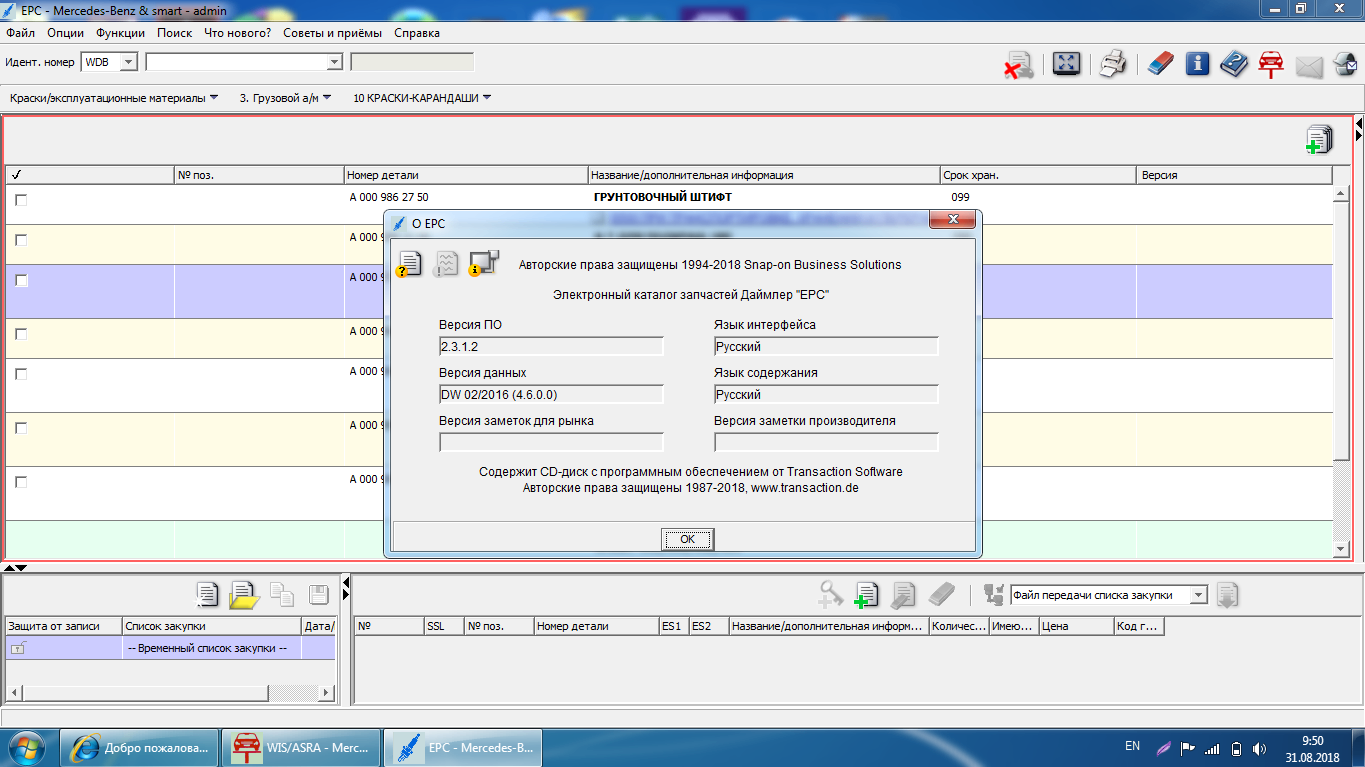Image resolution: width=1365 pixels, height=767 pixels.
Task: Add a part with green-plus document icon in lower panel
Action: 866,595
